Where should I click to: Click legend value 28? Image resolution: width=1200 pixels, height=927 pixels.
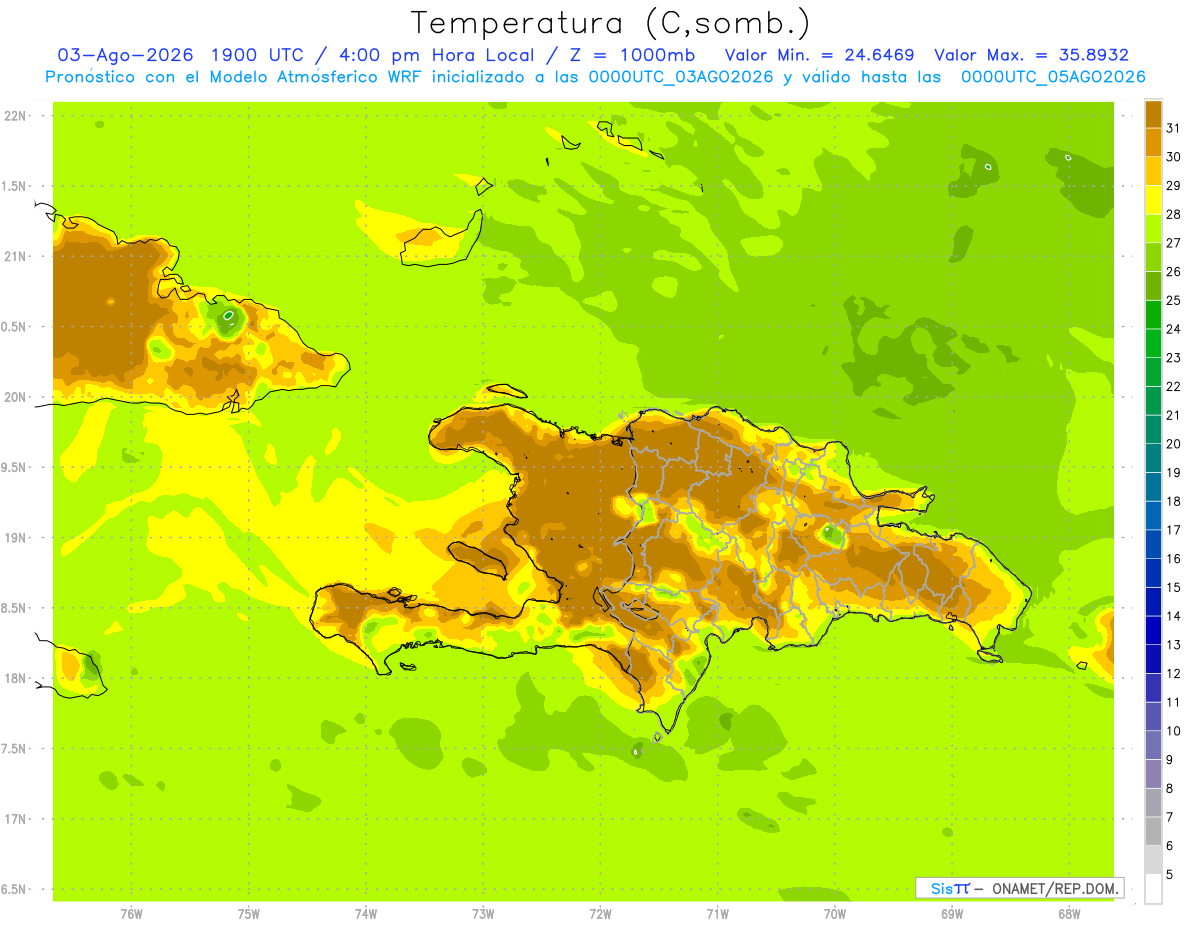click(1174, 214)
